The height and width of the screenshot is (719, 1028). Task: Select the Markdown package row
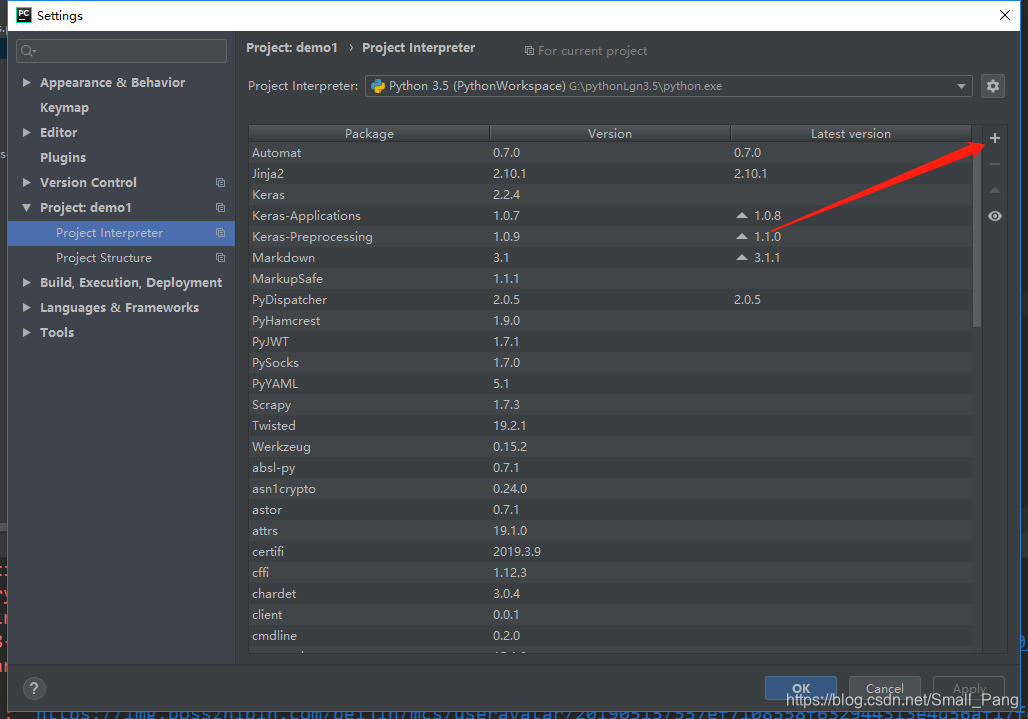pyautogui.click(x=610, y=258)
